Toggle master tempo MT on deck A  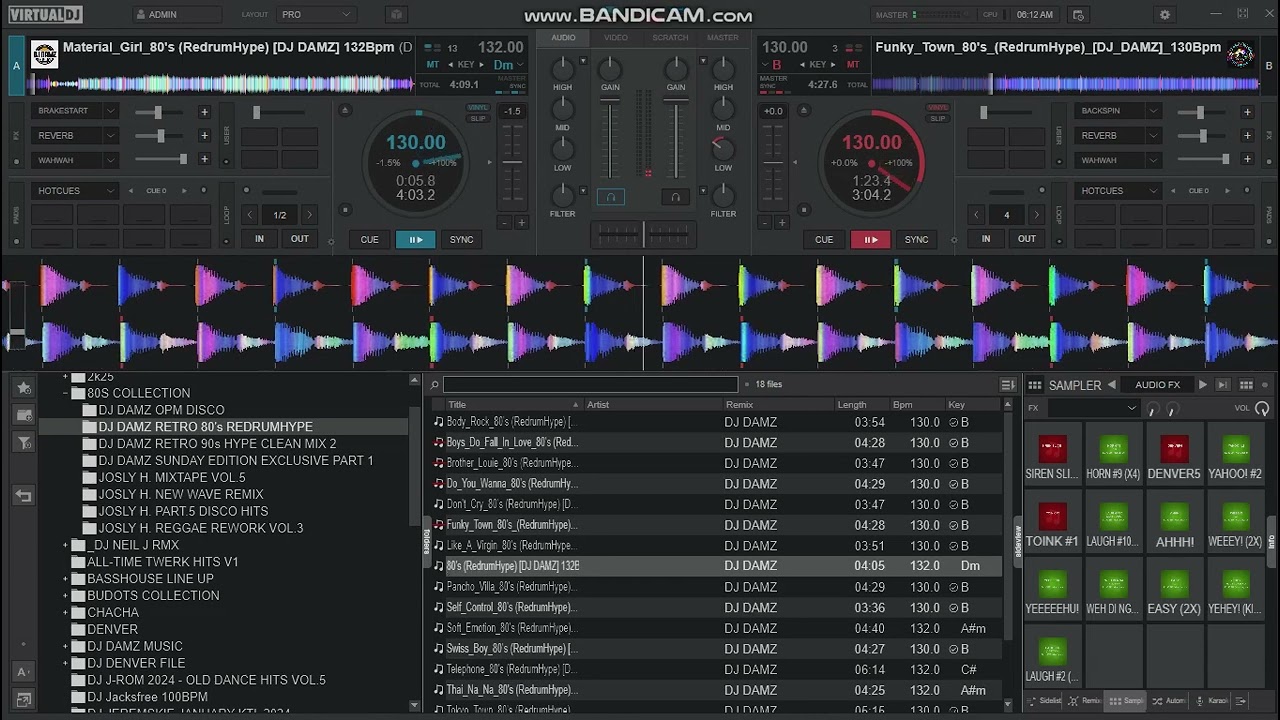pos(433,64)
